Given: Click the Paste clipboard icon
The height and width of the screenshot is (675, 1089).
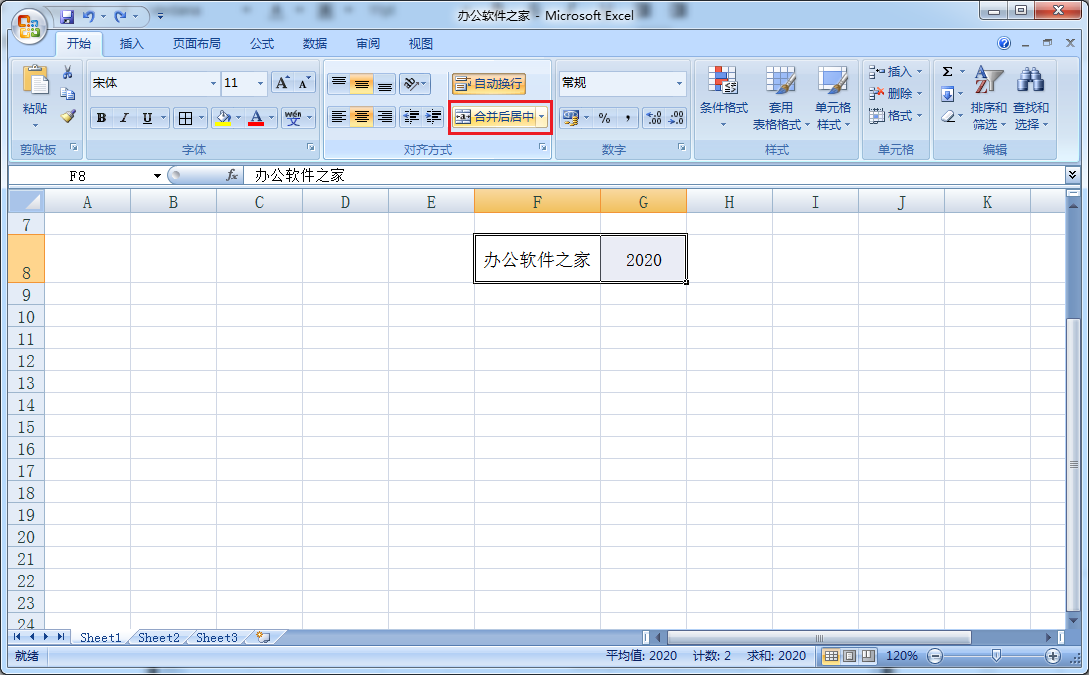Looking at the screenshot, I should [35, 79].
